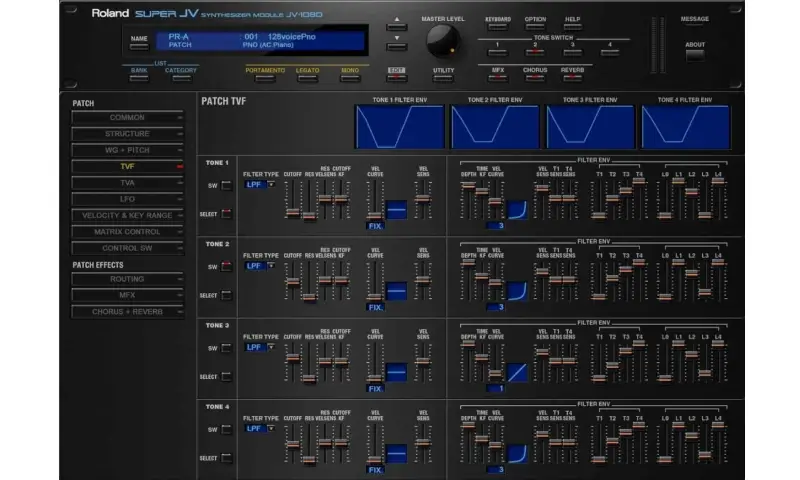Toggle tone switch 1

497,52
